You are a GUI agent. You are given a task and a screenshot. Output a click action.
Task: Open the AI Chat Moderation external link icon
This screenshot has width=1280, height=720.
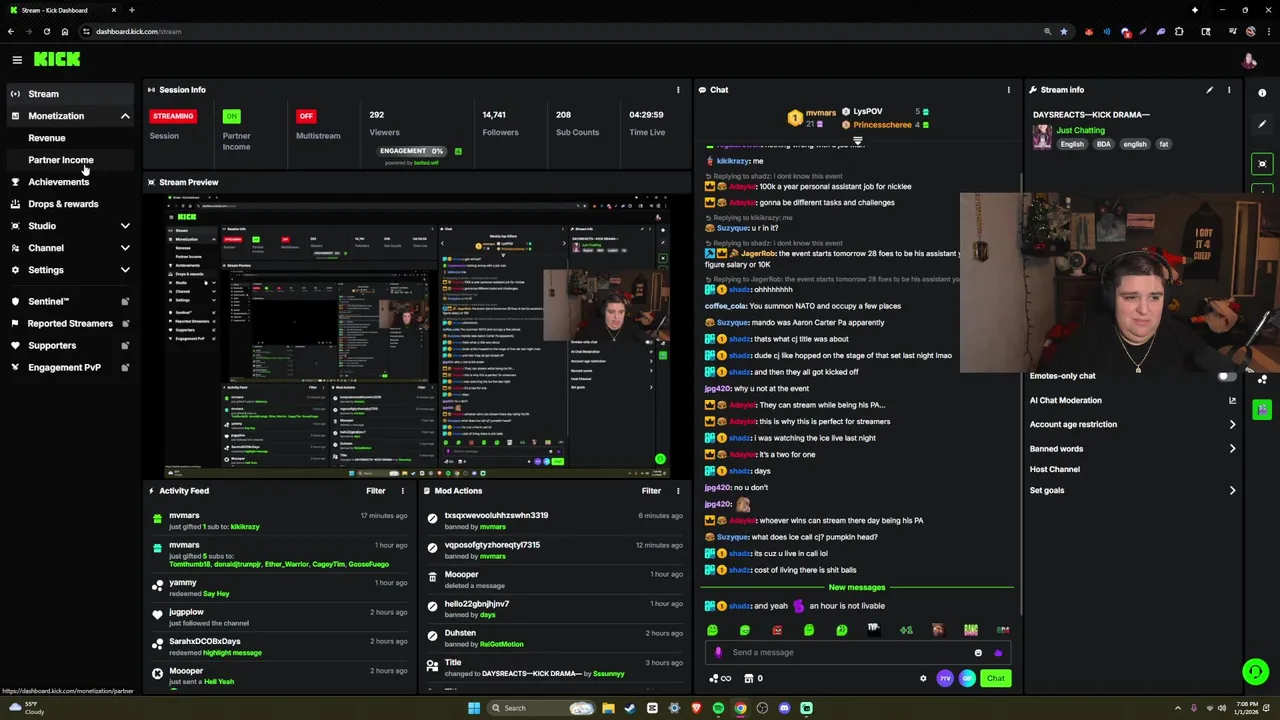pyautogui.click(x=1232, y=400)
